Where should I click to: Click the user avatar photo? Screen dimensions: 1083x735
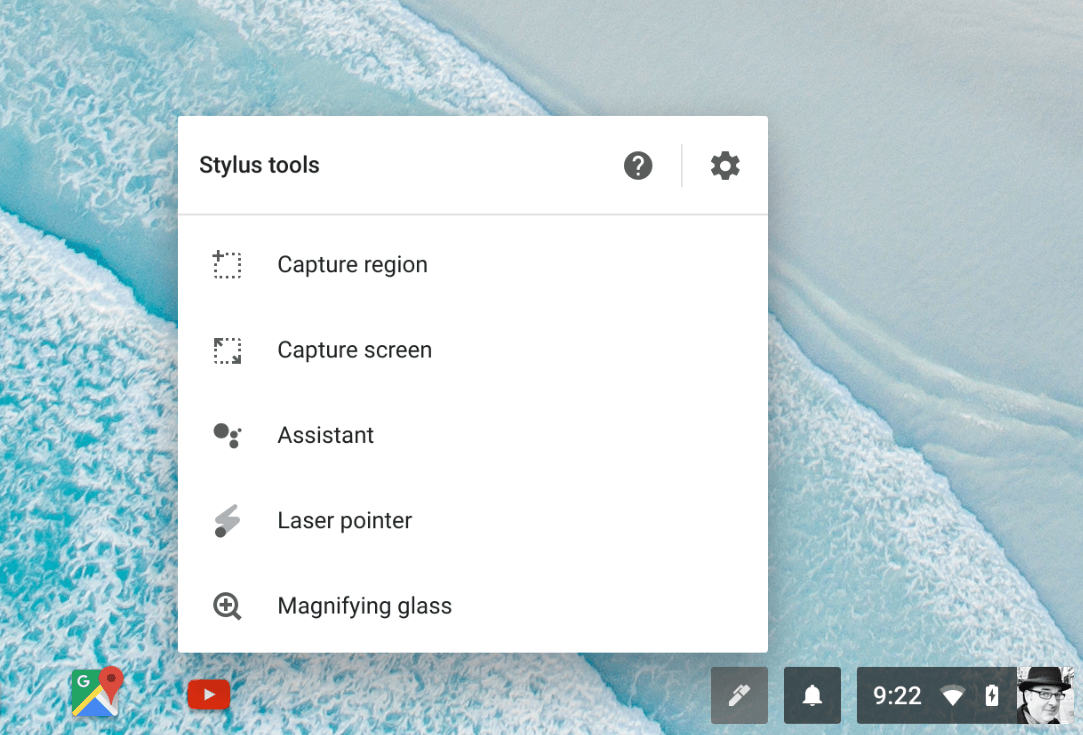pyautogui.click(x=1045, y=695)
